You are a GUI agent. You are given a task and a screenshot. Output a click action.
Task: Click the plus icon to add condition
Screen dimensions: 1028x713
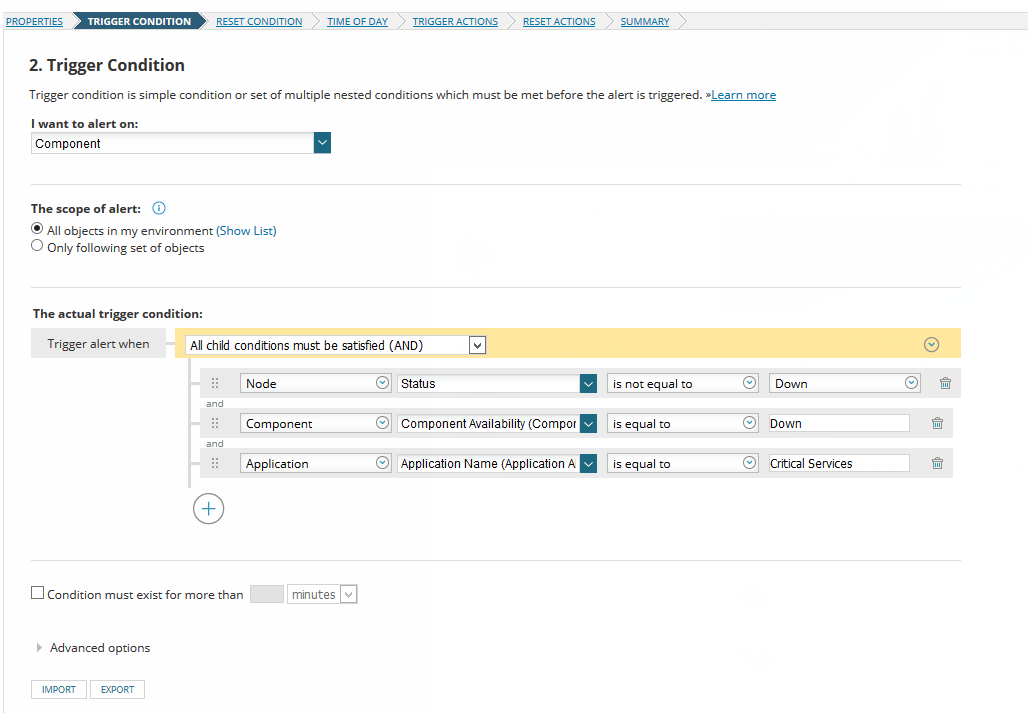pos(208,509)
